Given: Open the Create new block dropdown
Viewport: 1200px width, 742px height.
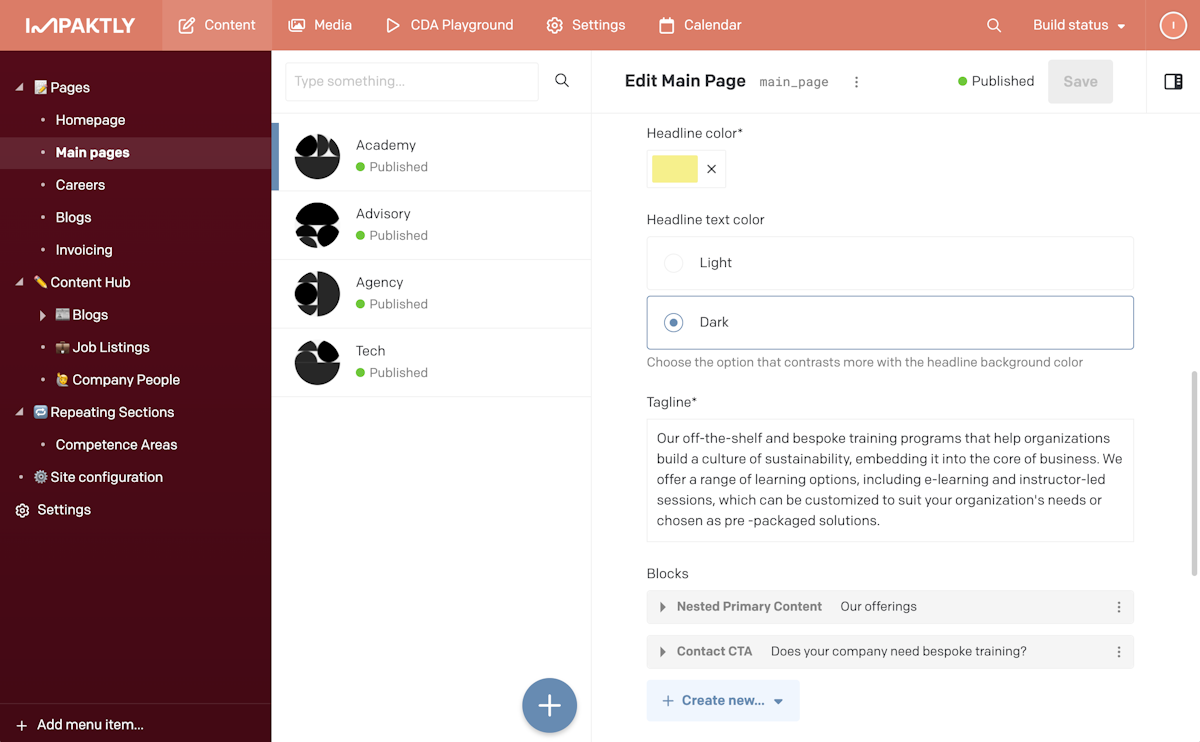Looking at the screenshot, I should (x=723, y=701).
